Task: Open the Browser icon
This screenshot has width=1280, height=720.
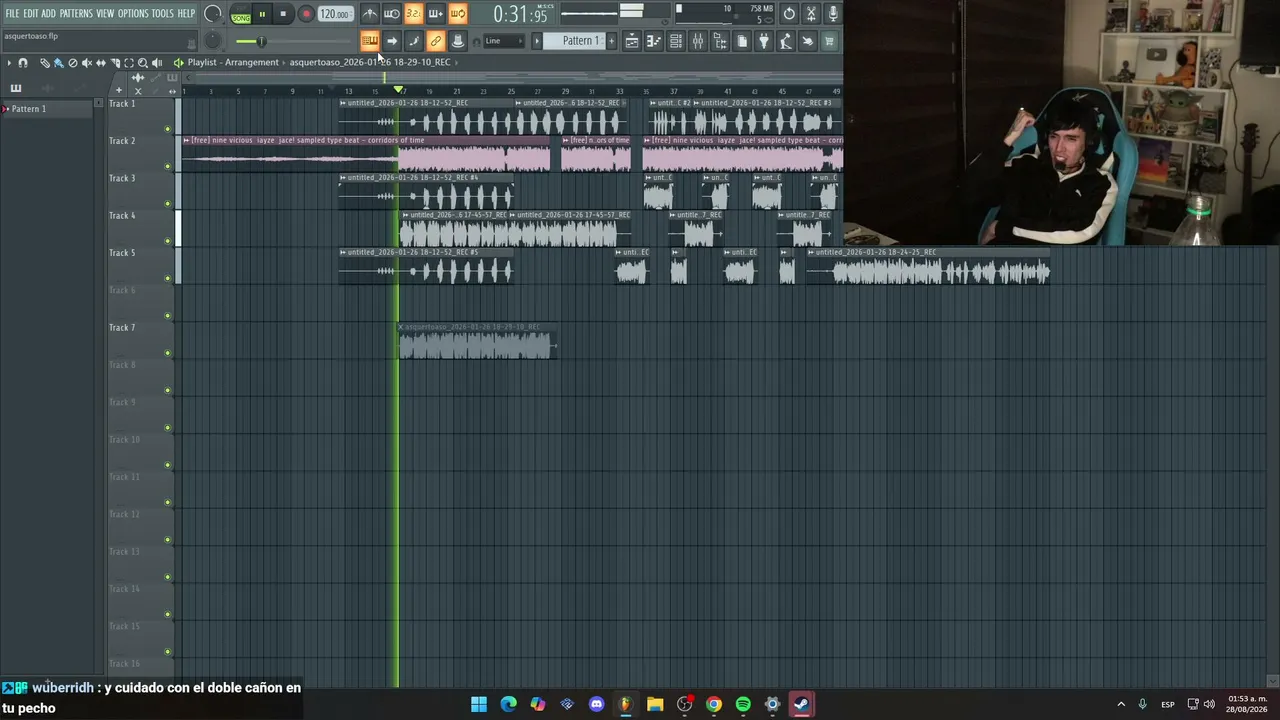Action: coord(720,41)
